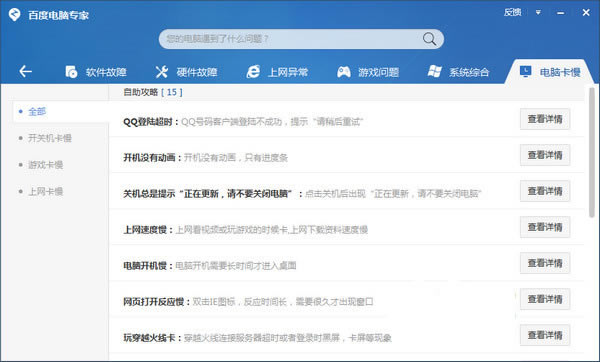View details for 网页打开反应慢
Screen dimensions: 600x362
pyautogui.click(x=545, y=299)
